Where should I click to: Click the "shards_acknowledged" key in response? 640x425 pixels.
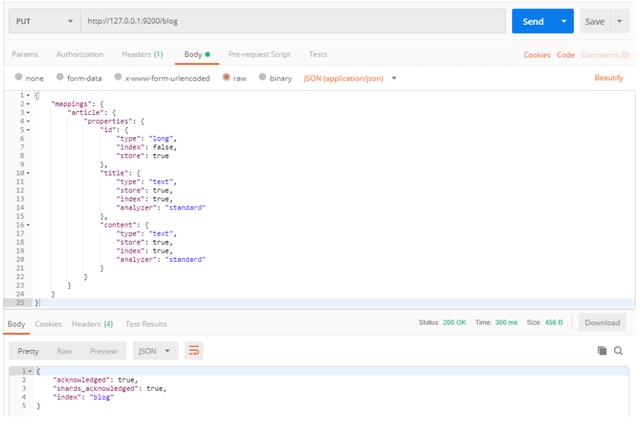click(96, 389)
